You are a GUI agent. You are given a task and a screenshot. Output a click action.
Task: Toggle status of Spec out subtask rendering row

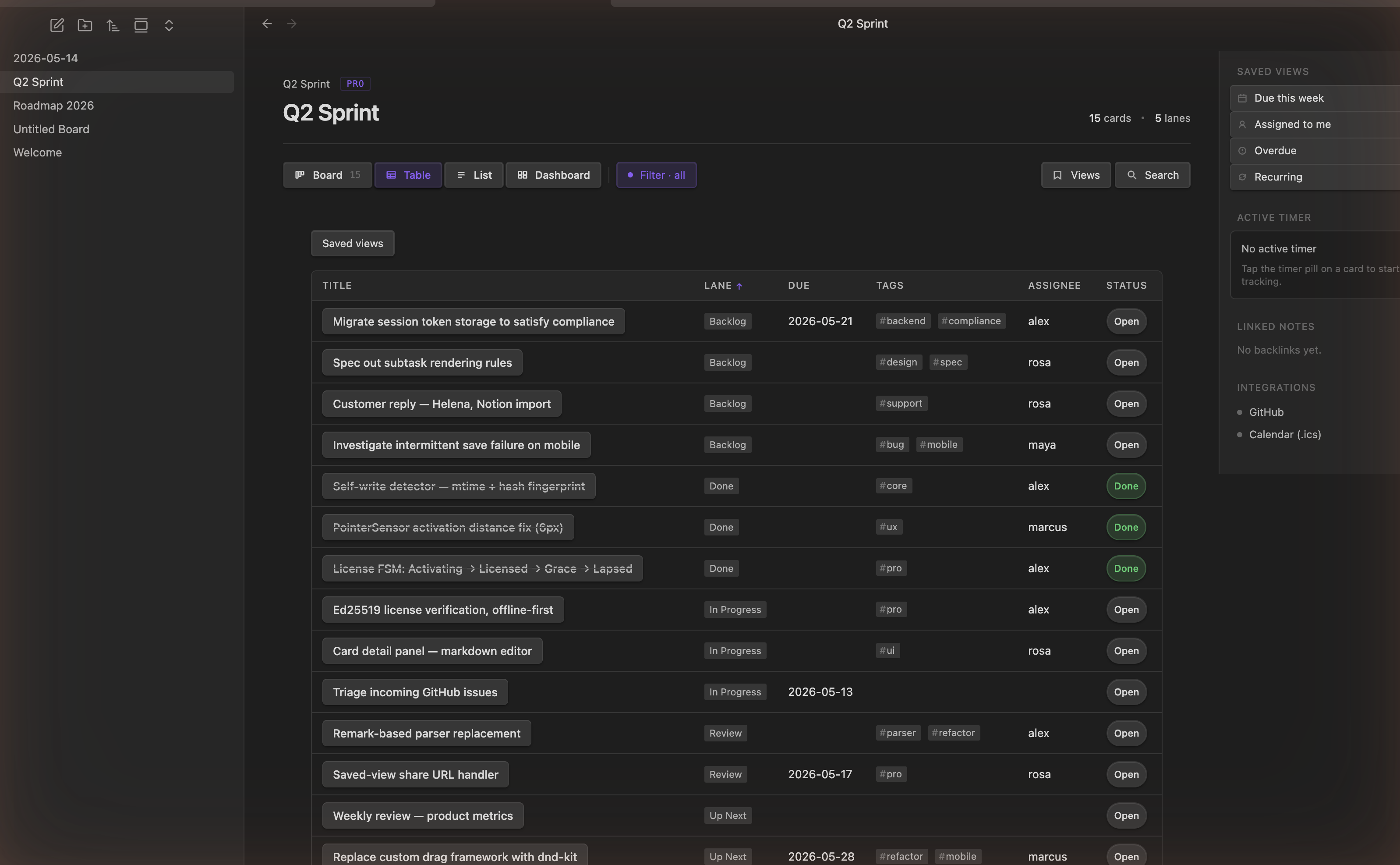click(x=1126, y=363)
